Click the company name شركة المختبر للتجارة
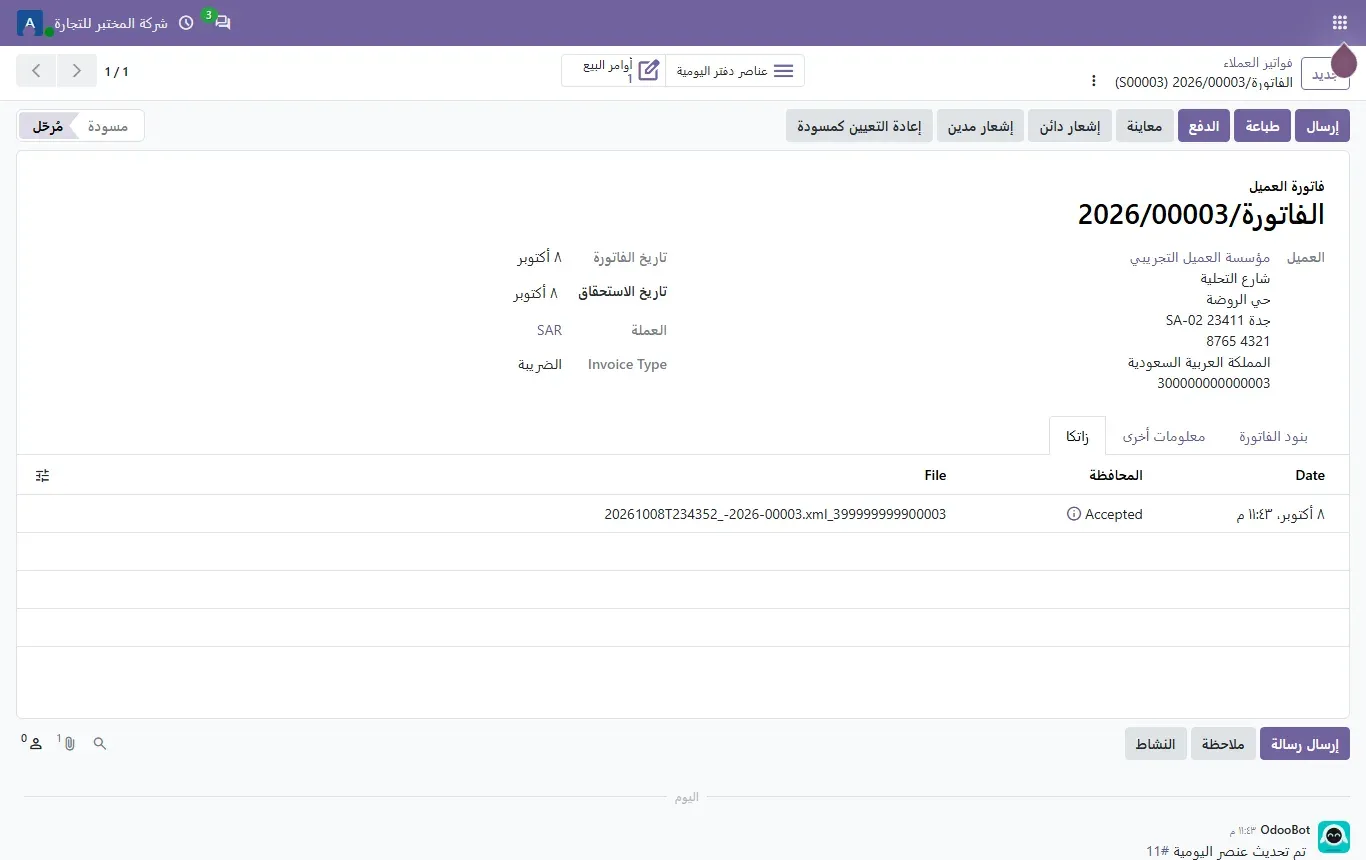The height and width of the screenshot is (860, 1366). coord(111,22)
